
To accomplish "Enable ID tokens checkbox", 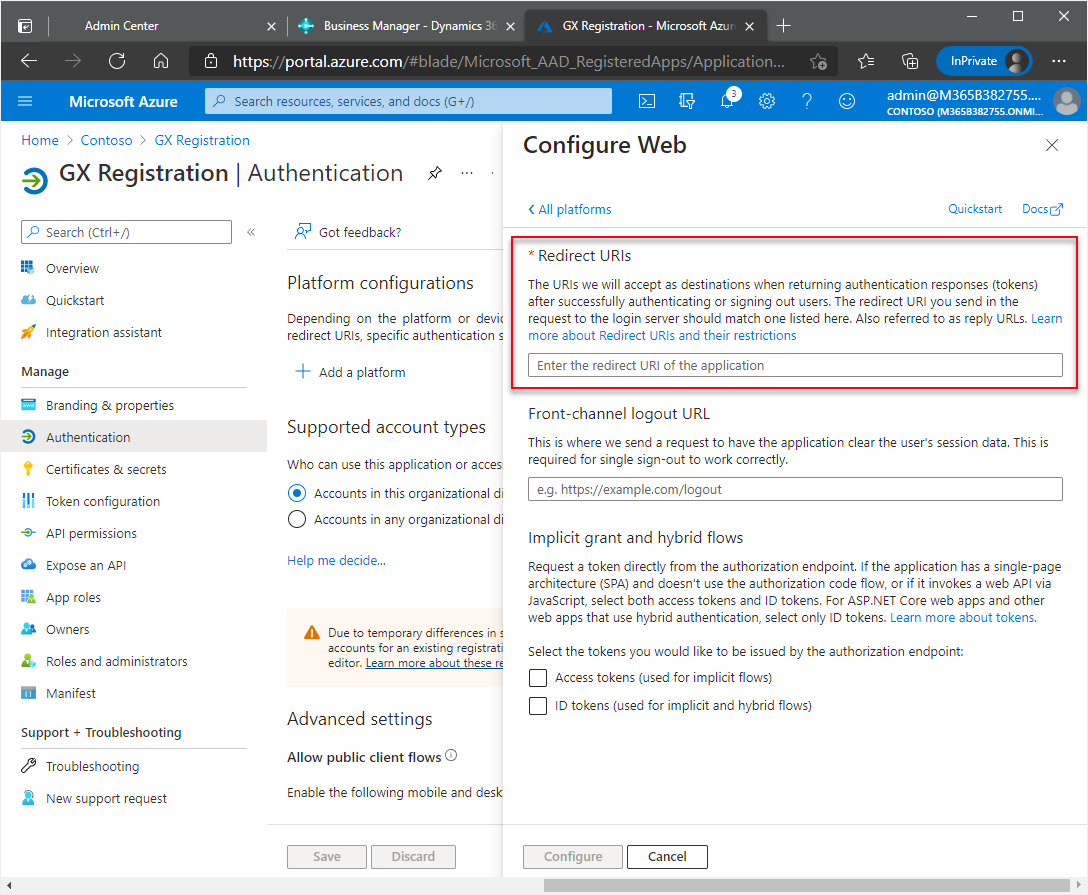I will (x=537, y=706).
